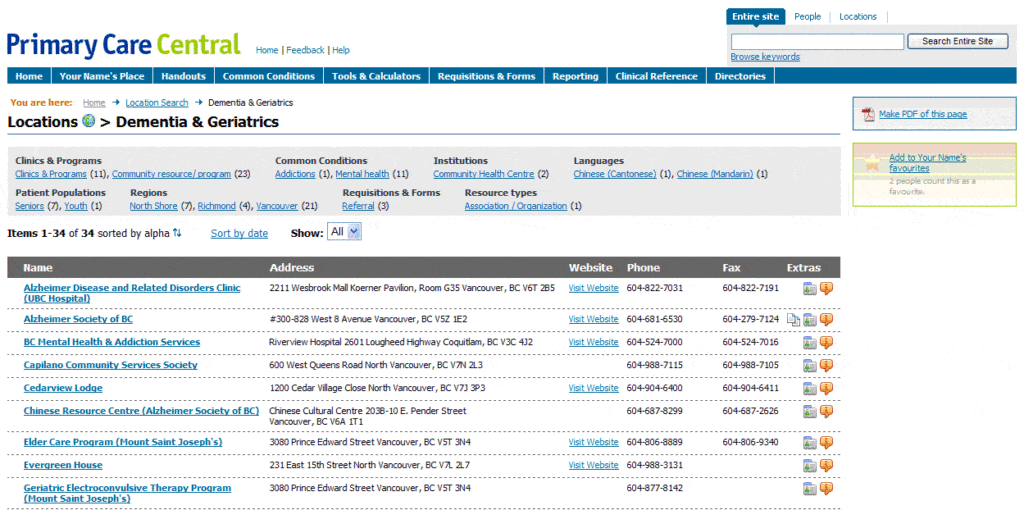Toggle alpha sort order arrows icon

177,233
